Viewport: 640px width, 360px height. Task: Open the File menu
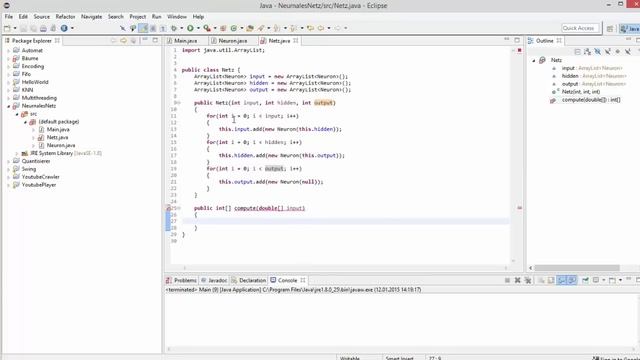click(9, 17)
